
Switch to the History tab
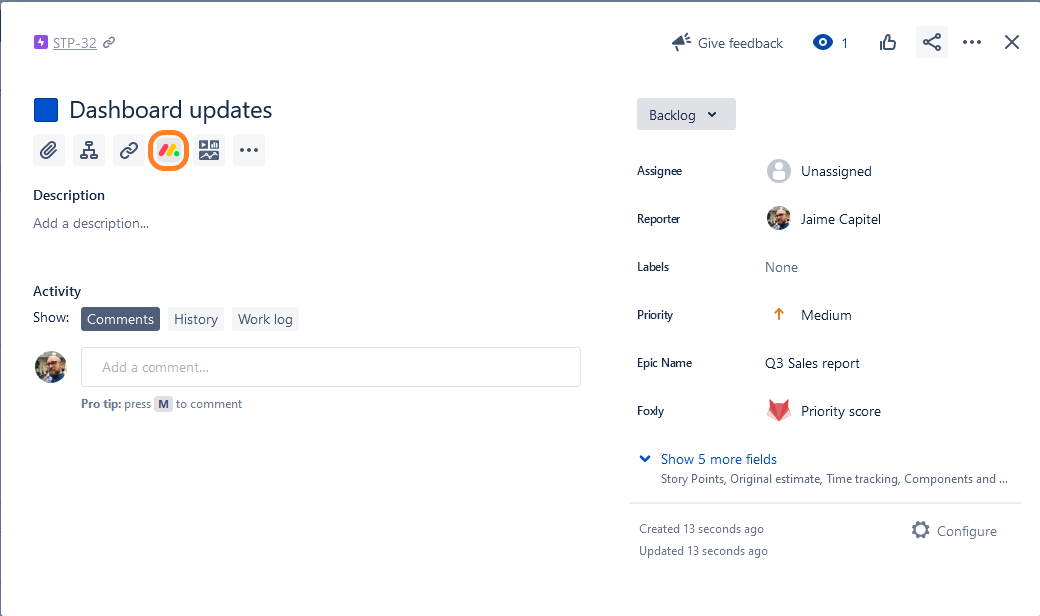click(x=196, y=319)
